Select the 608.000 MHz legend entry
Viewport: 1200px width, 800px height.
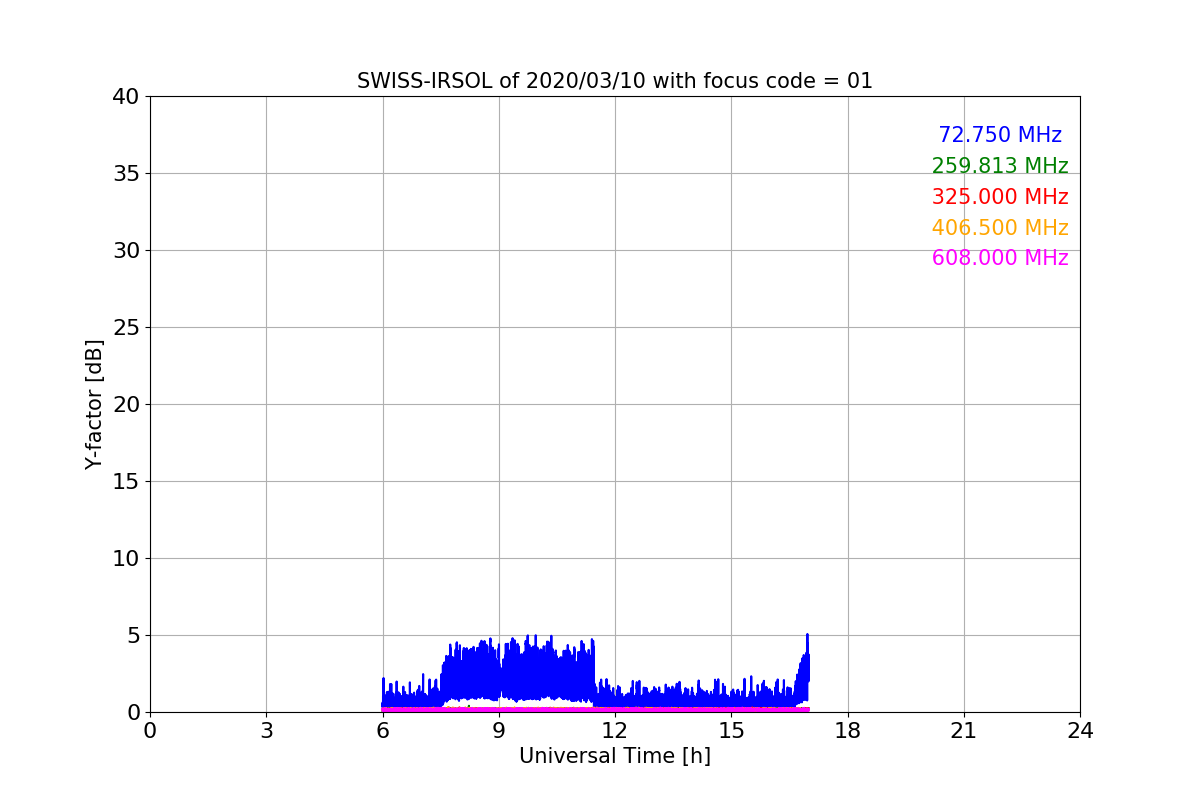click(x=1000, y=258)
